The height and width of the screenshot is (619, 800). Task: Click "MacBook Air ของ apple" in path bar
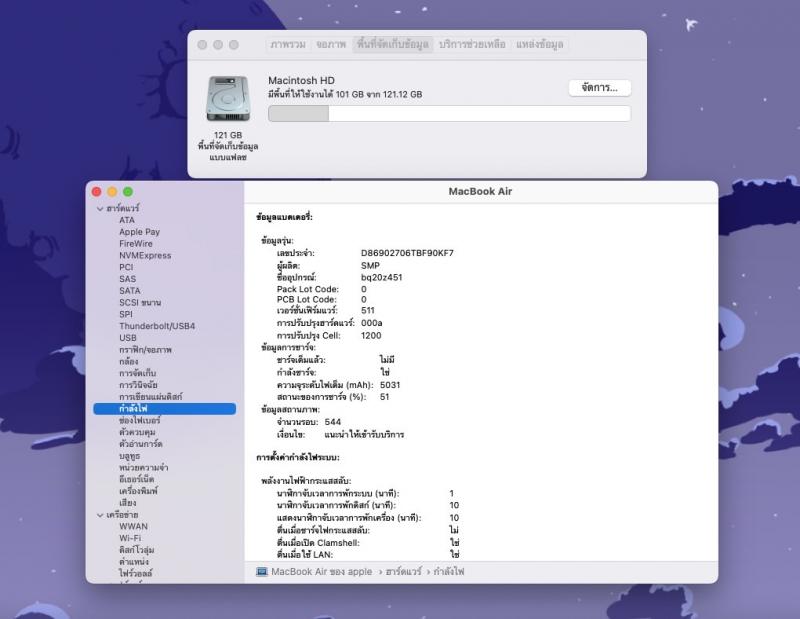pos(321,572)
